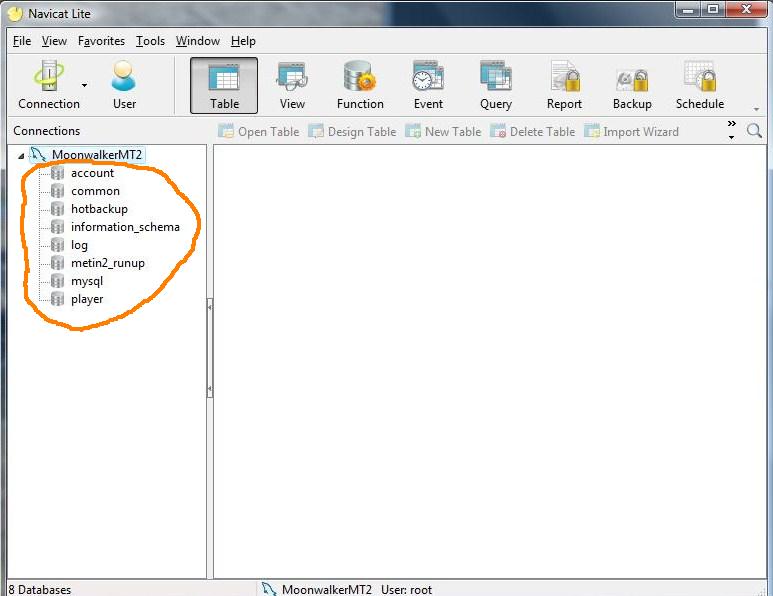Open the View menu
The width and height of the screenshot is (773, 596).
tap(54, 41)
